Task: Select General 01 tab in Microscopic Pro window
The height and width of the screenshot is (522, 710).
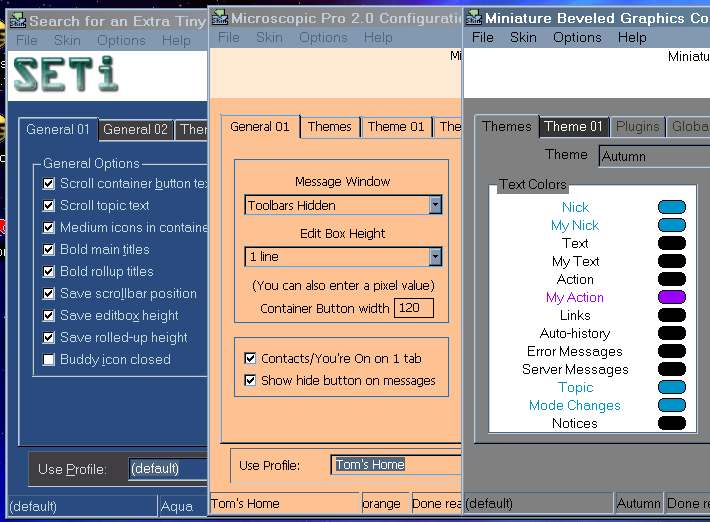Action: (260, 127)
